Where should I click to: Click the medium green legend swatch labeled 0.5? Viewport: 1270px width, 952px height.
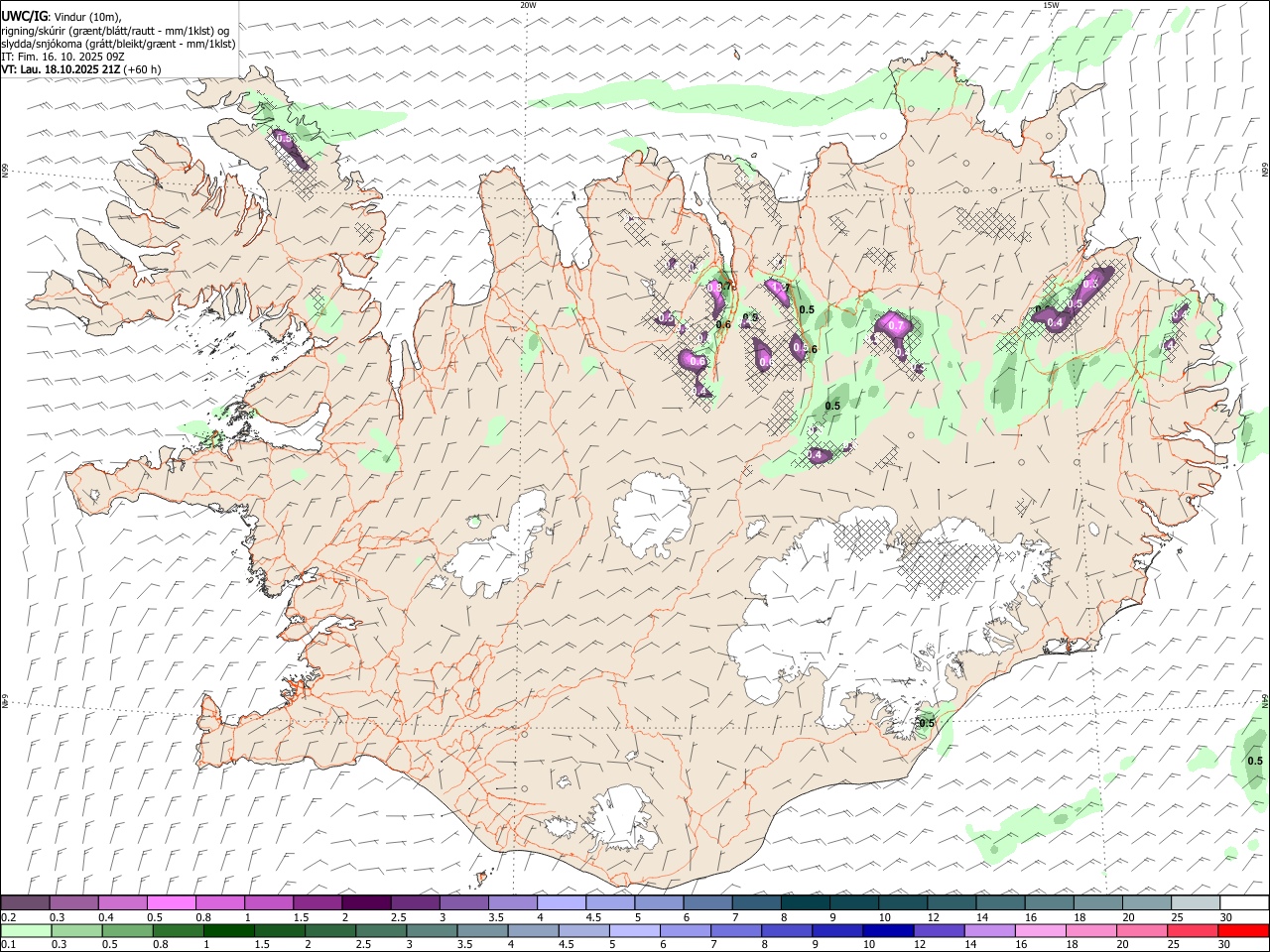[127, 931]
